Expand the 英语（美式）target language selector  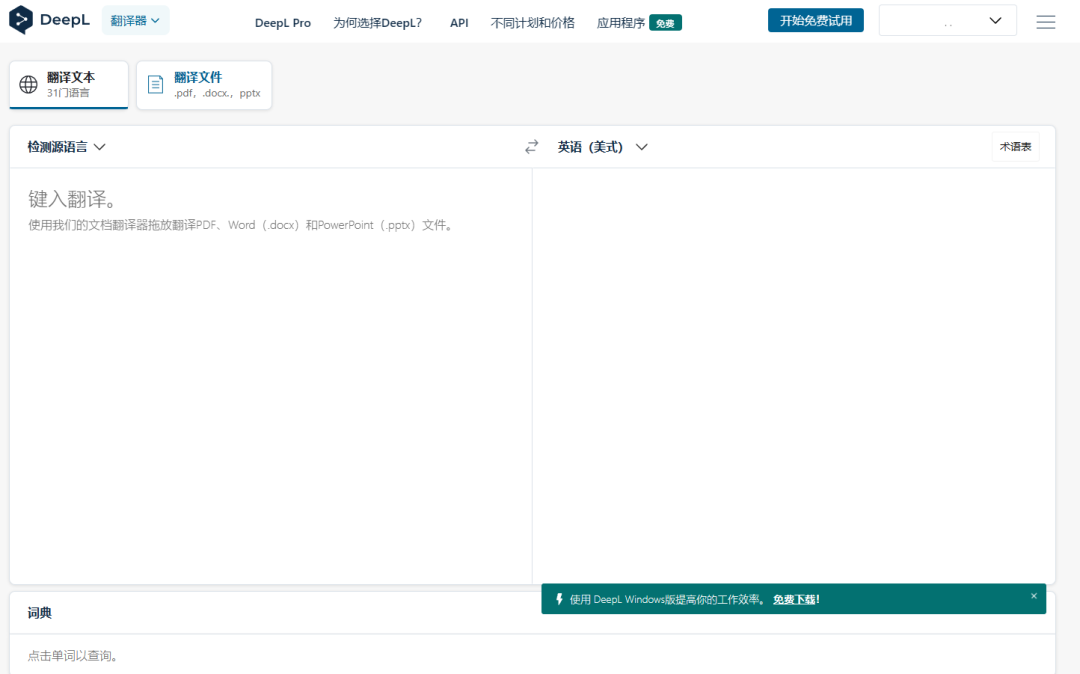[x=602, y=147]
